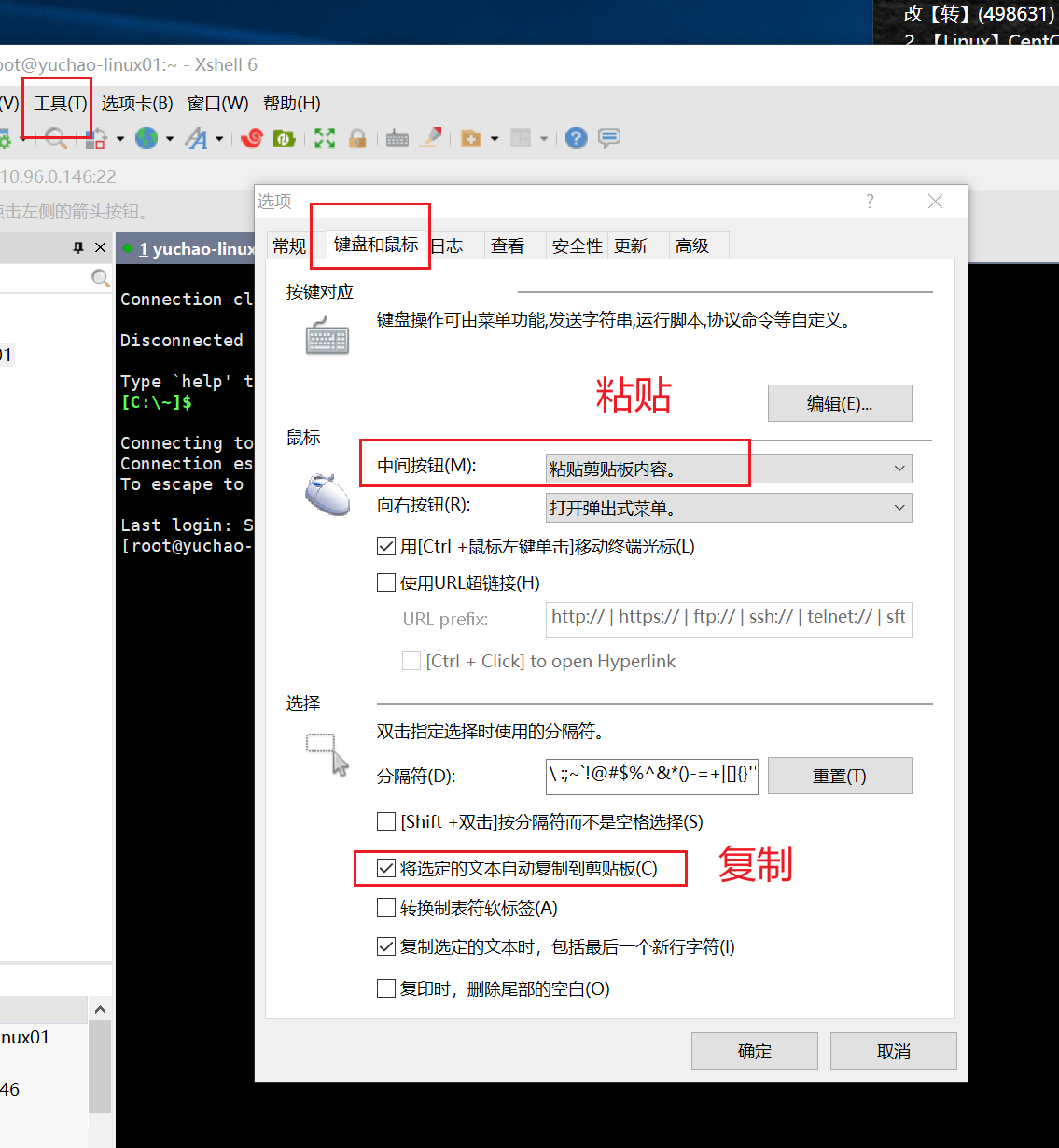Click the blue help question mark icon
This screenshot has width=1059, height=1148.
(577, 138)
